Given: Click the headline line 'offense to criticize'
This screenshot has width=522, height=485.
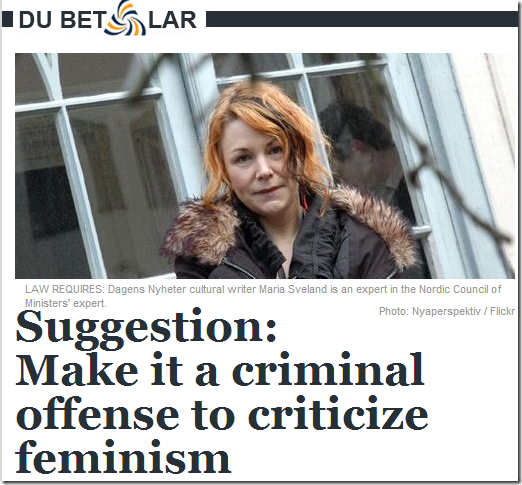Looking at the screenshot, I should tap(222, 414).
